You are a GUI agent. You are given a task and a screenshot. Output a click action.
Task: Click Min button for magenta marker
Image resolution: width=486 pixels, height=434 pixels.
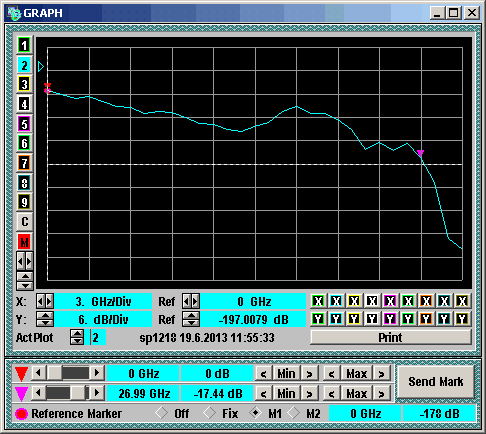(x=286, y=394)
